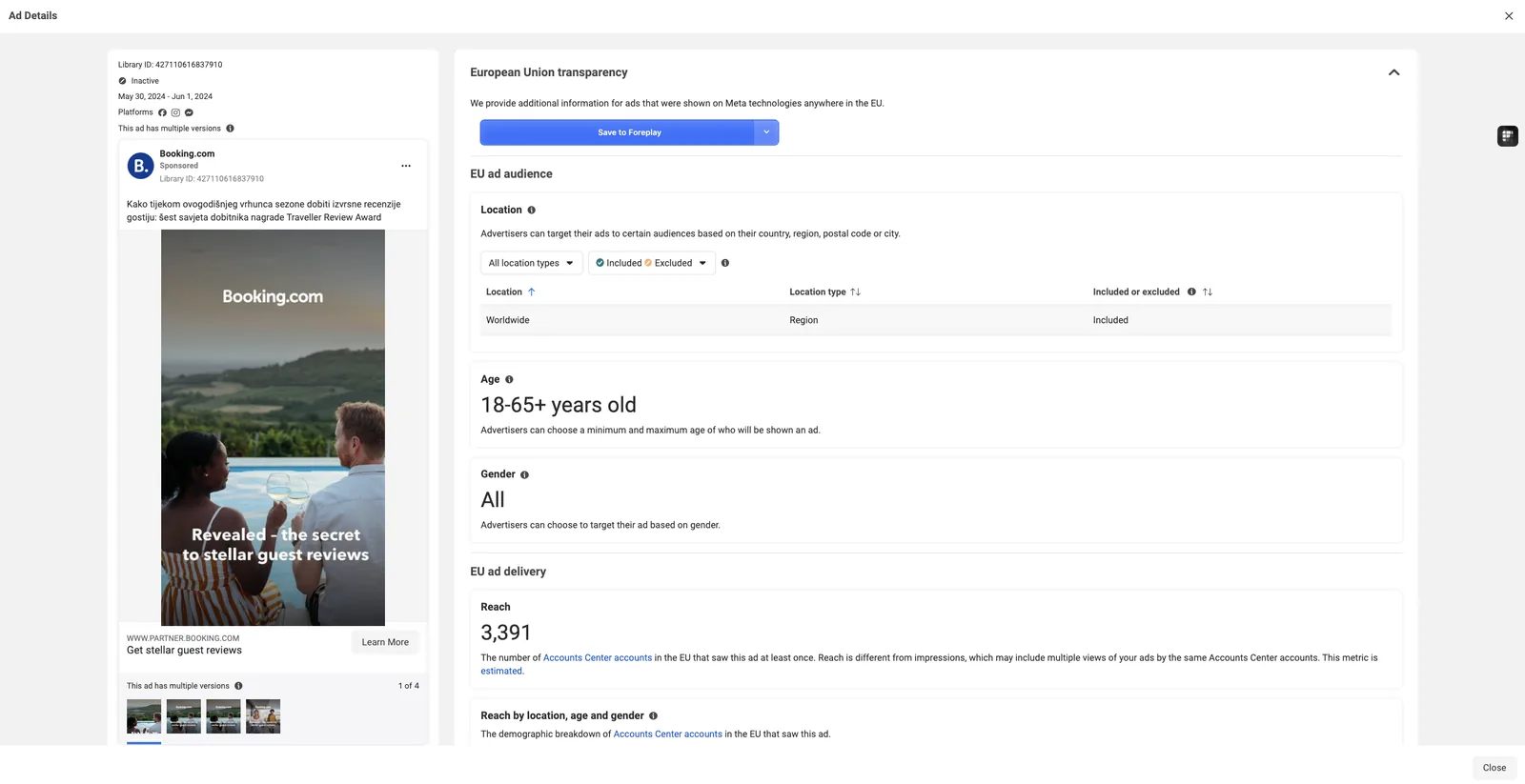The height and width of the screenshot is (784, 1525).
Task: Click info icon next to Included Excluded filter
Action: [x=725, y=263]
